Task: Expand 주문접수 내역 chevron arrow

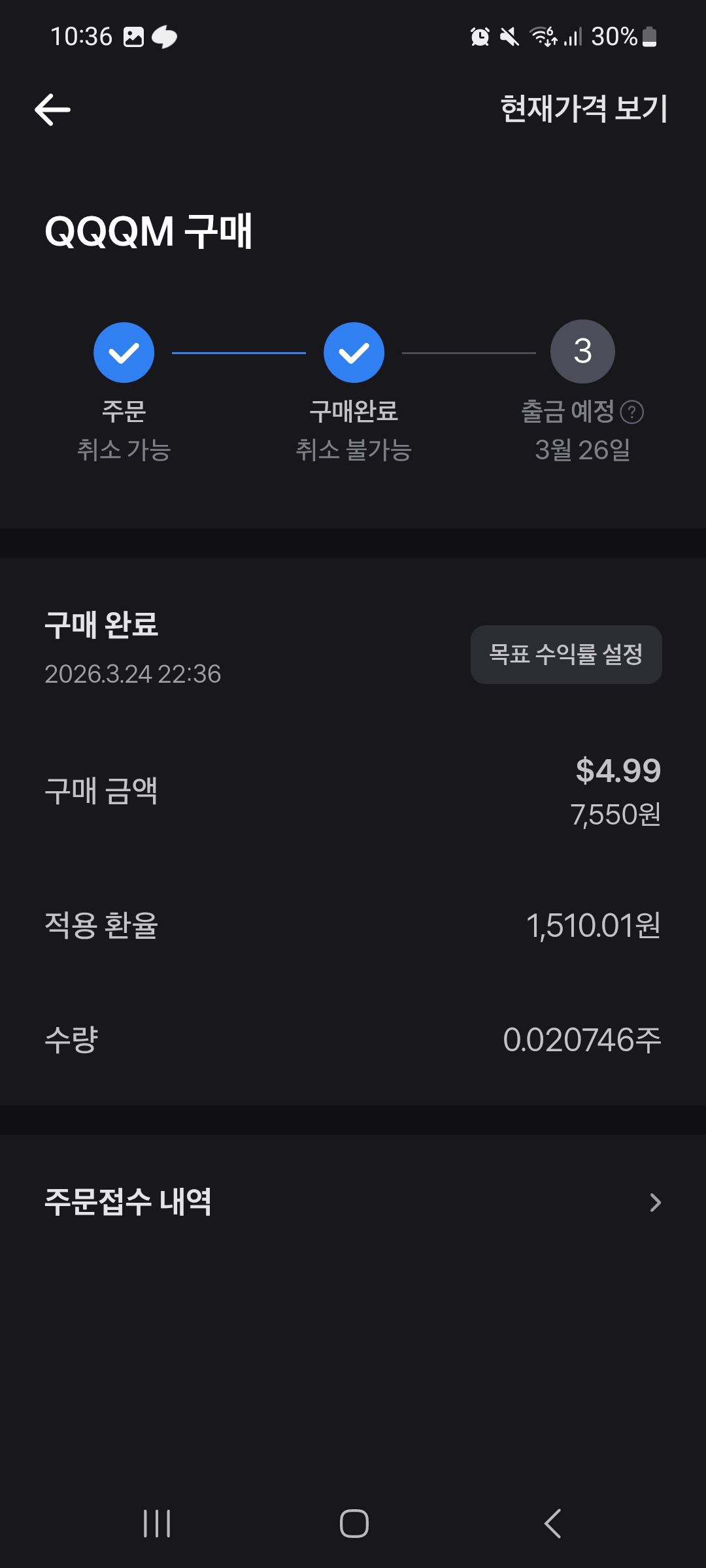Action: 655,1202
